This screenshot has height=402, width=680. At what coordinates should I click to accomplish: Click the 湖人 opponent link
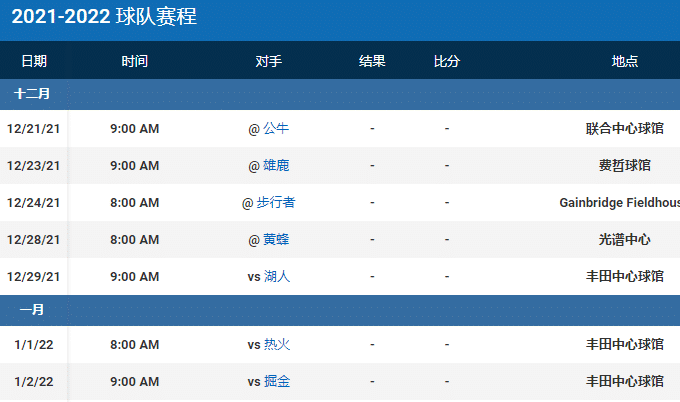pyautogui.click(x=277, y=277)
